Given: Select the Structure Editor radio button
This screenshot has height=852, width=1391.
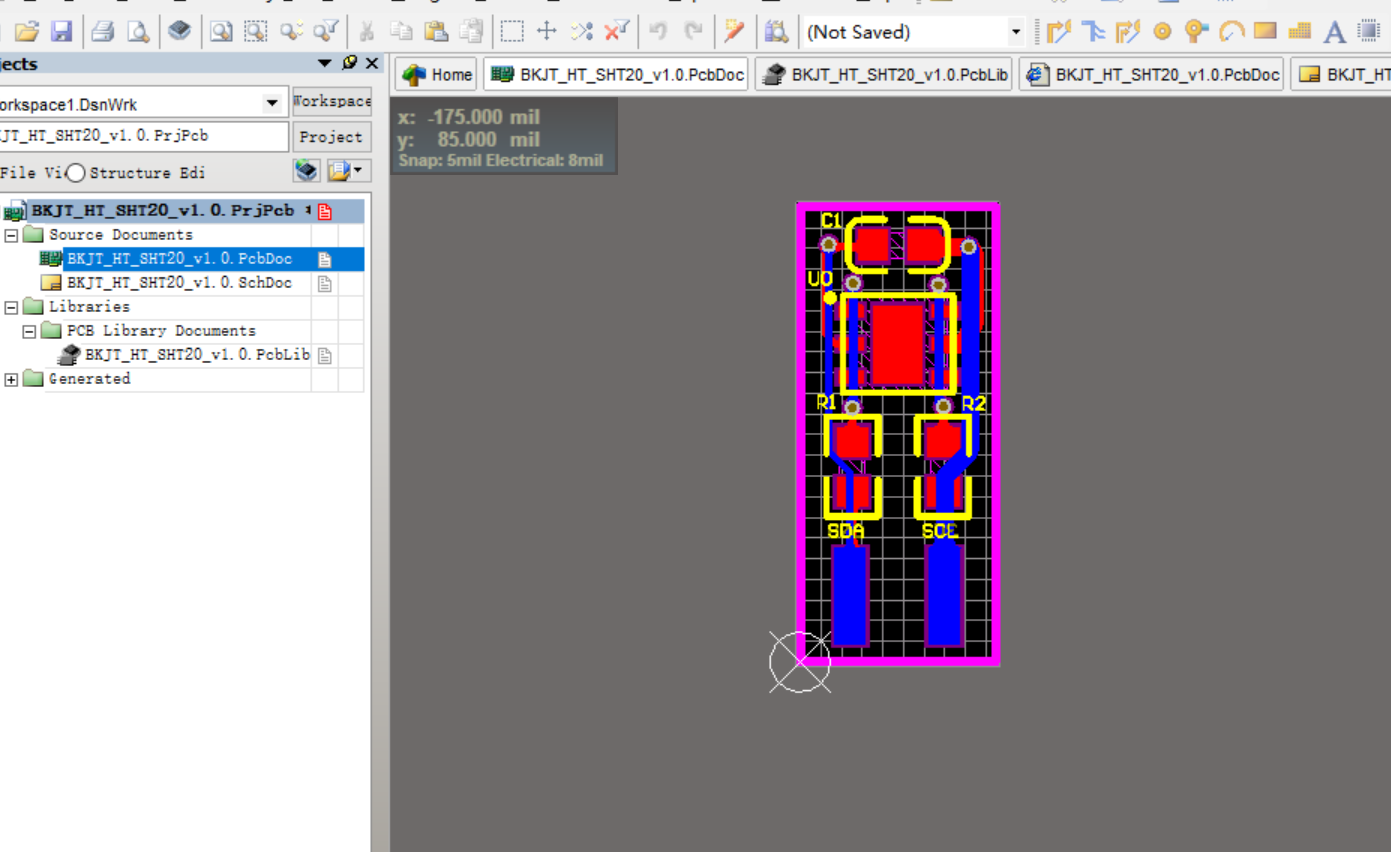Looking at the screenshot, I should pos(75,173).
